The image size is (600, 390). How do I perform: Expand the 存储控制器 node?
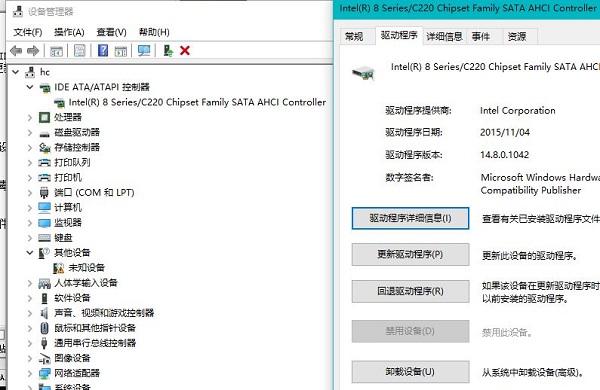click(30, 147)
